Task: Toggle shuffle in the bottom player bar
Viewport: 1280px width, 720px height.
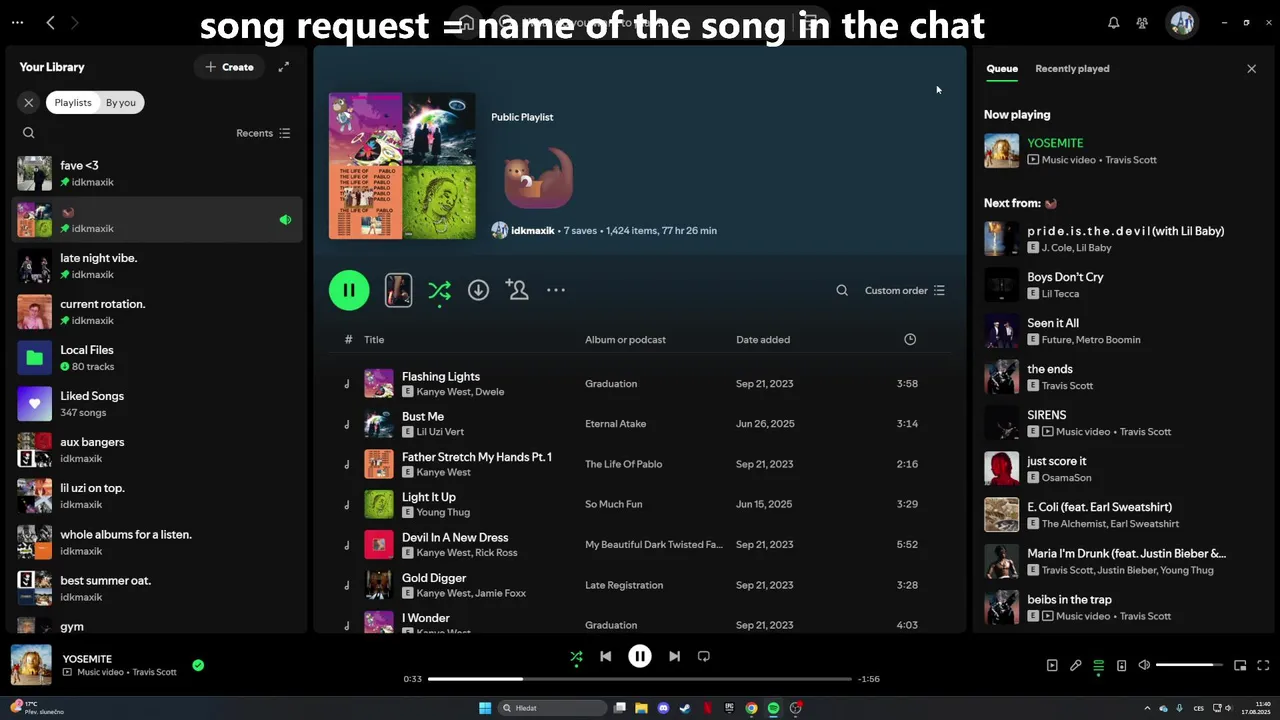Action: (576, 656)
